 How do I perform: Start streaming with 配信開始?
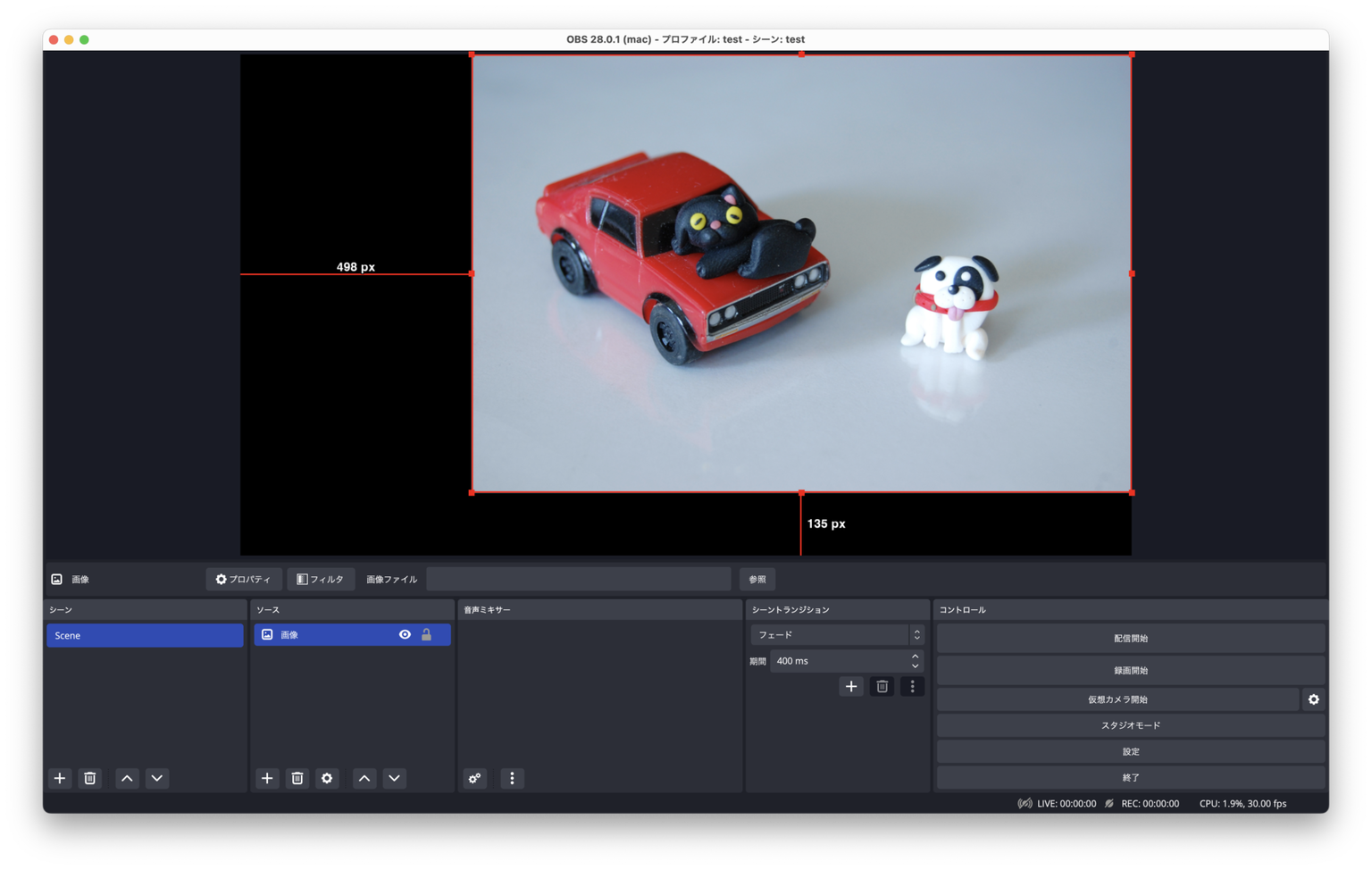(1130, 638)
